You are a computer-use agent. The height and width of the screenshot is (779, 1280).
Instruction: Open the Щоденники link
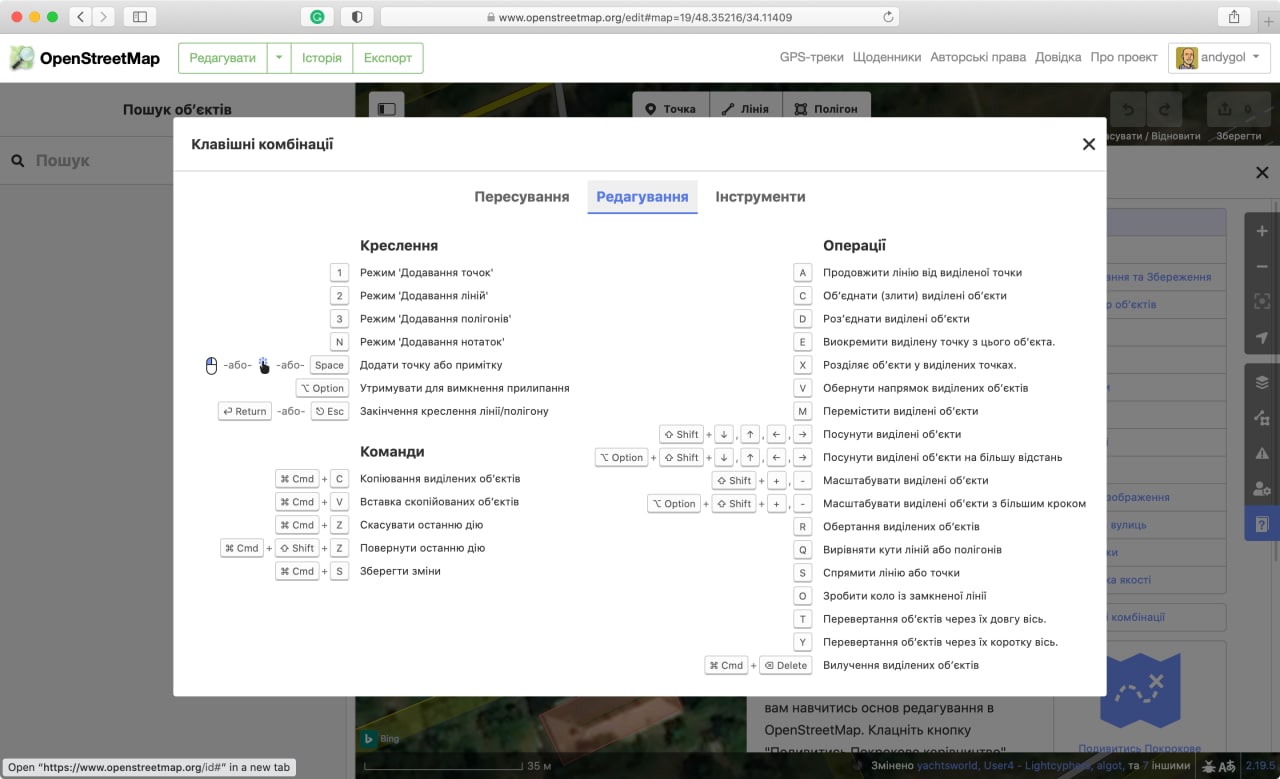point(887,57)
